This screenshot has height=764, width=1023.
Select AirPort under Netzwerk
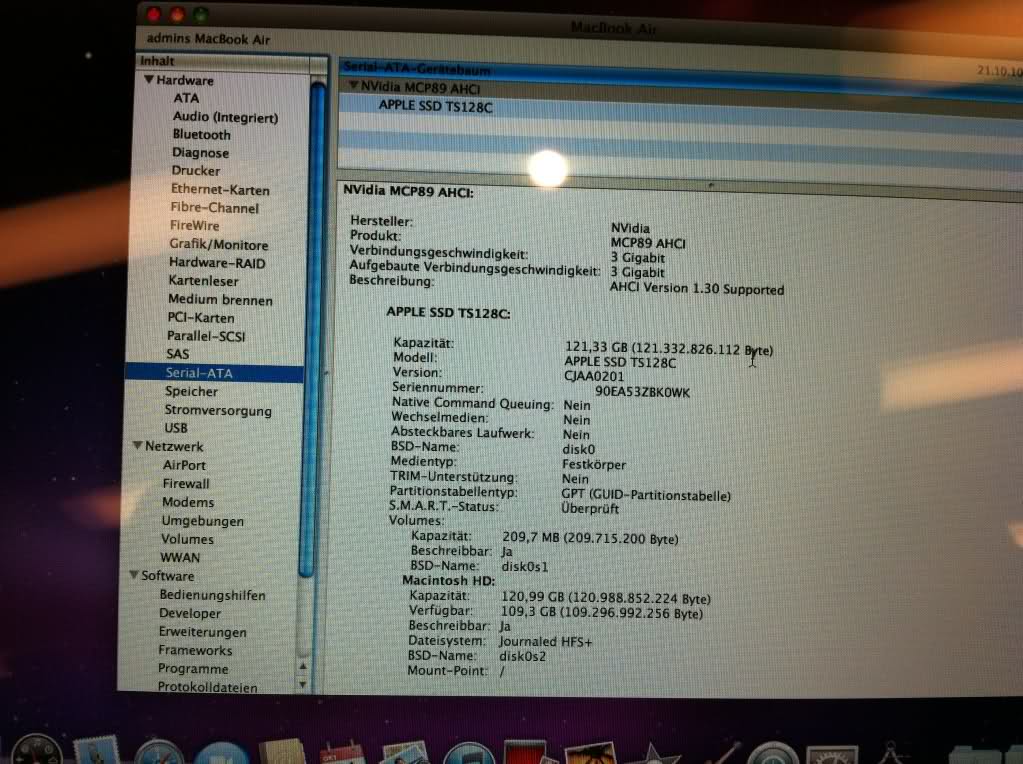[185, 465]
